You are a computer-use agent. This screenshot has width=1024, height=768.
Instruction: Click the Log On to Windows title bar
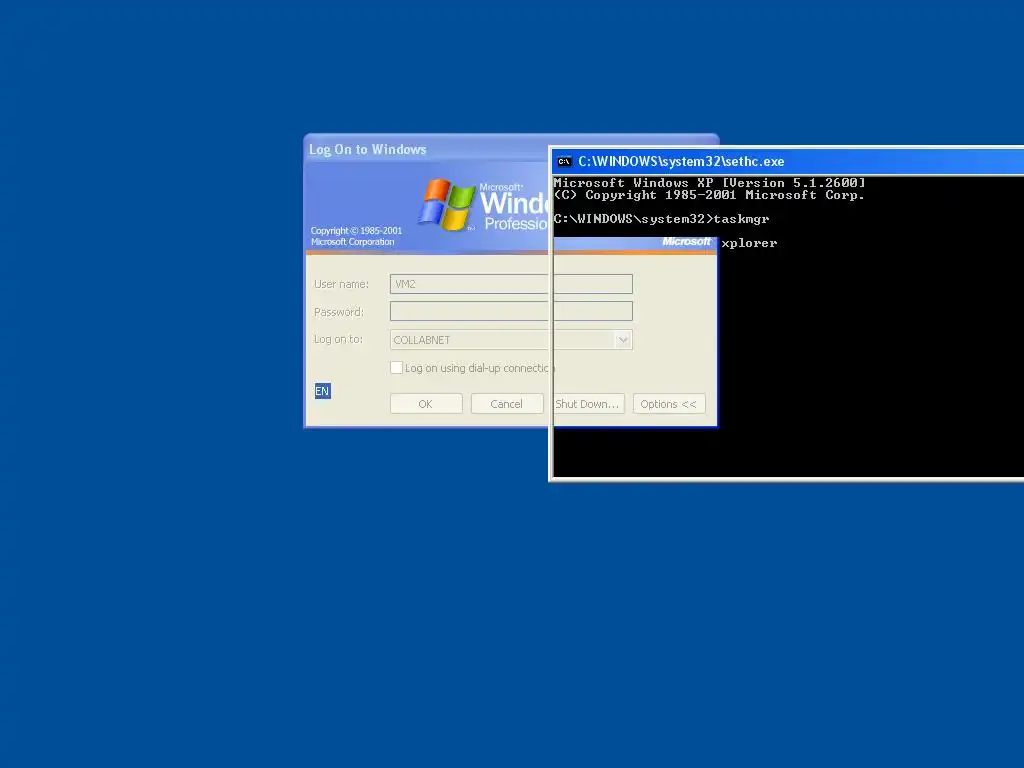tap(428, 150)
